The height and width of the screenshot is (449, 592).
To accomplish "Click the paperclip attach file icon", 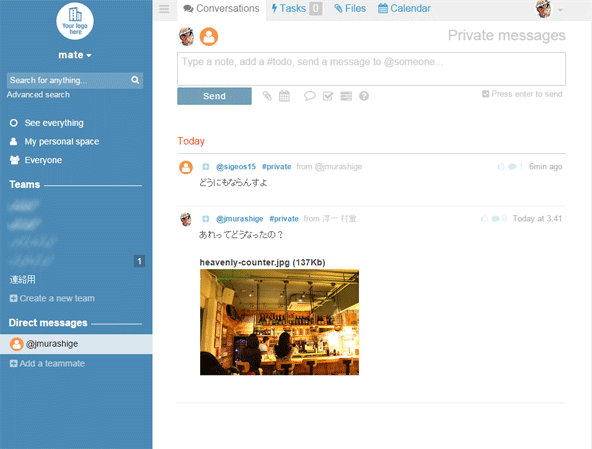I will point(267,96).
